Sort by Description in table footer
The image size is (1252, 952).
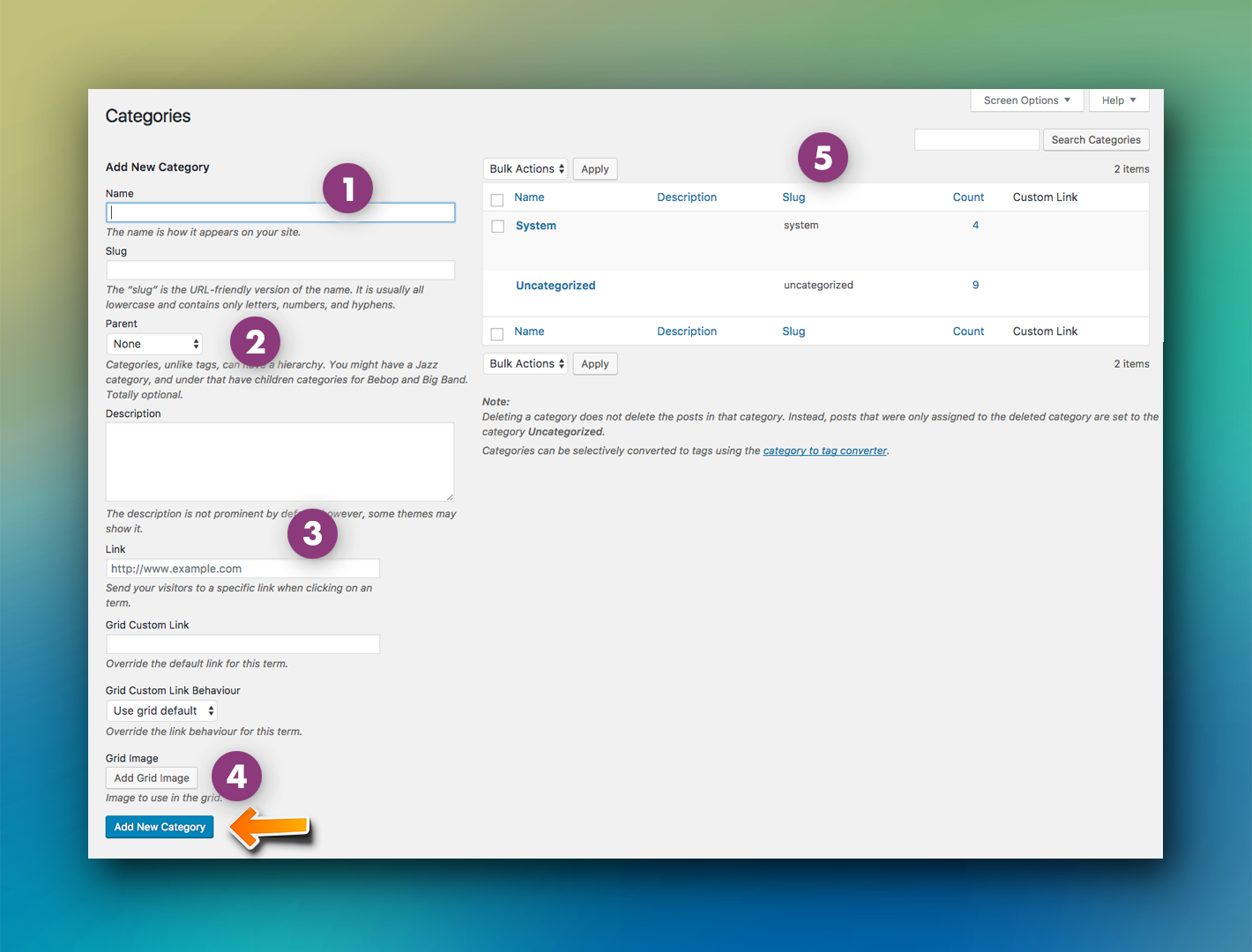[687, 331]
